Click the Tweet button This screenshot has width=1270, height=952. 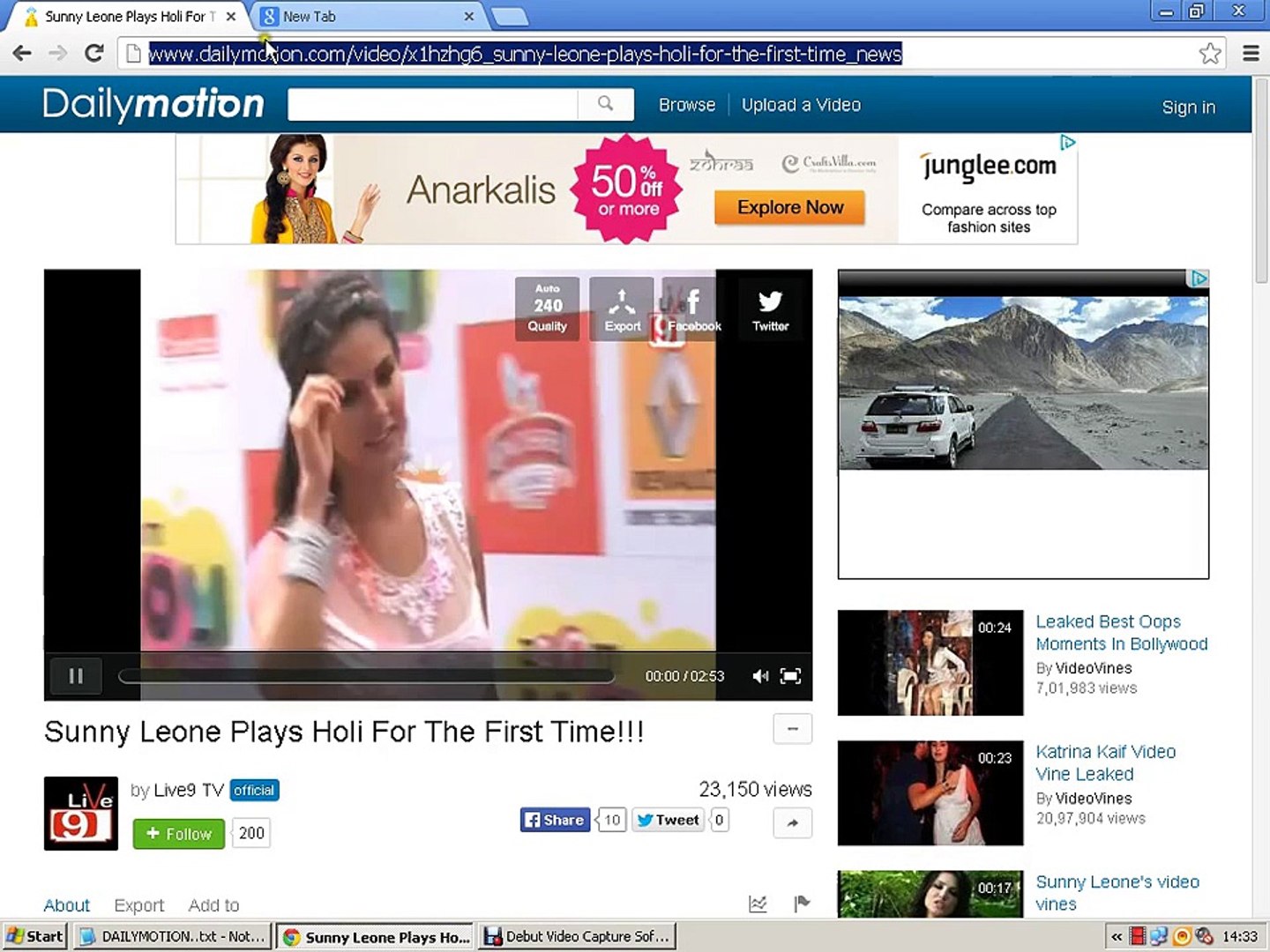click(668, 820)
